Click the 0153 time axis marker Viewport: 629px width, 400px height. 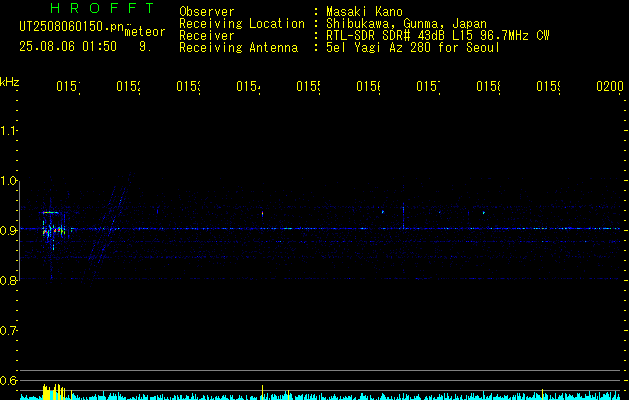188,86
